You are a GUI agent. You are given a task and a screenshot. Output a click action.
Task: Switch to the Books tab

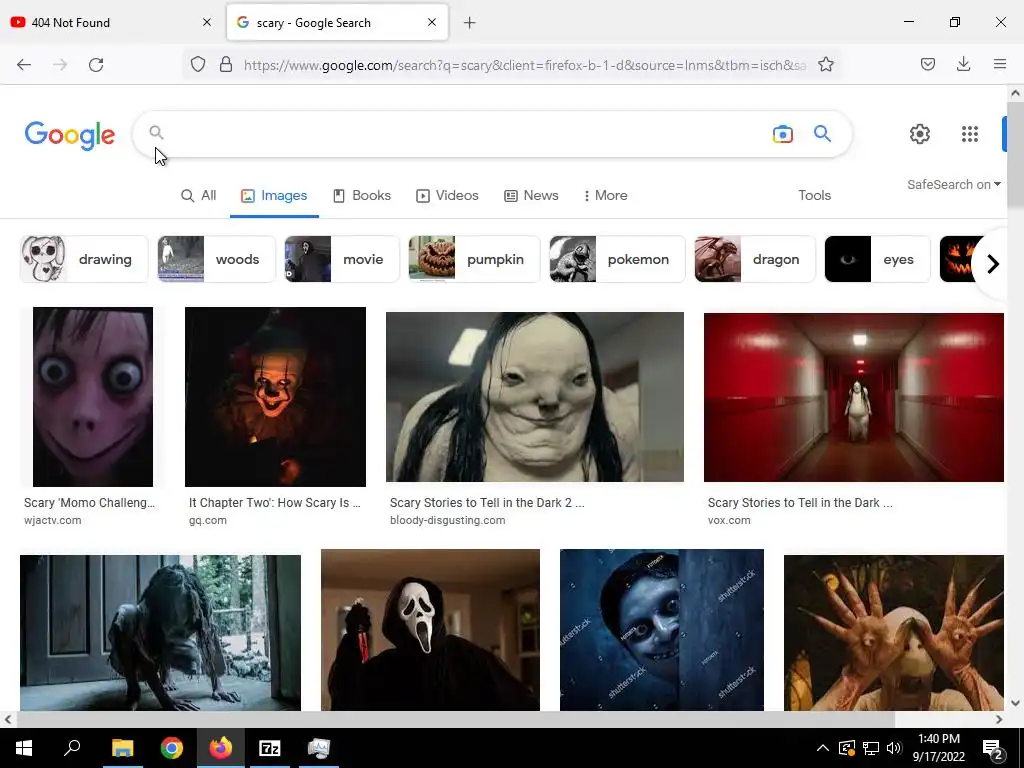(x=362, y=195)
